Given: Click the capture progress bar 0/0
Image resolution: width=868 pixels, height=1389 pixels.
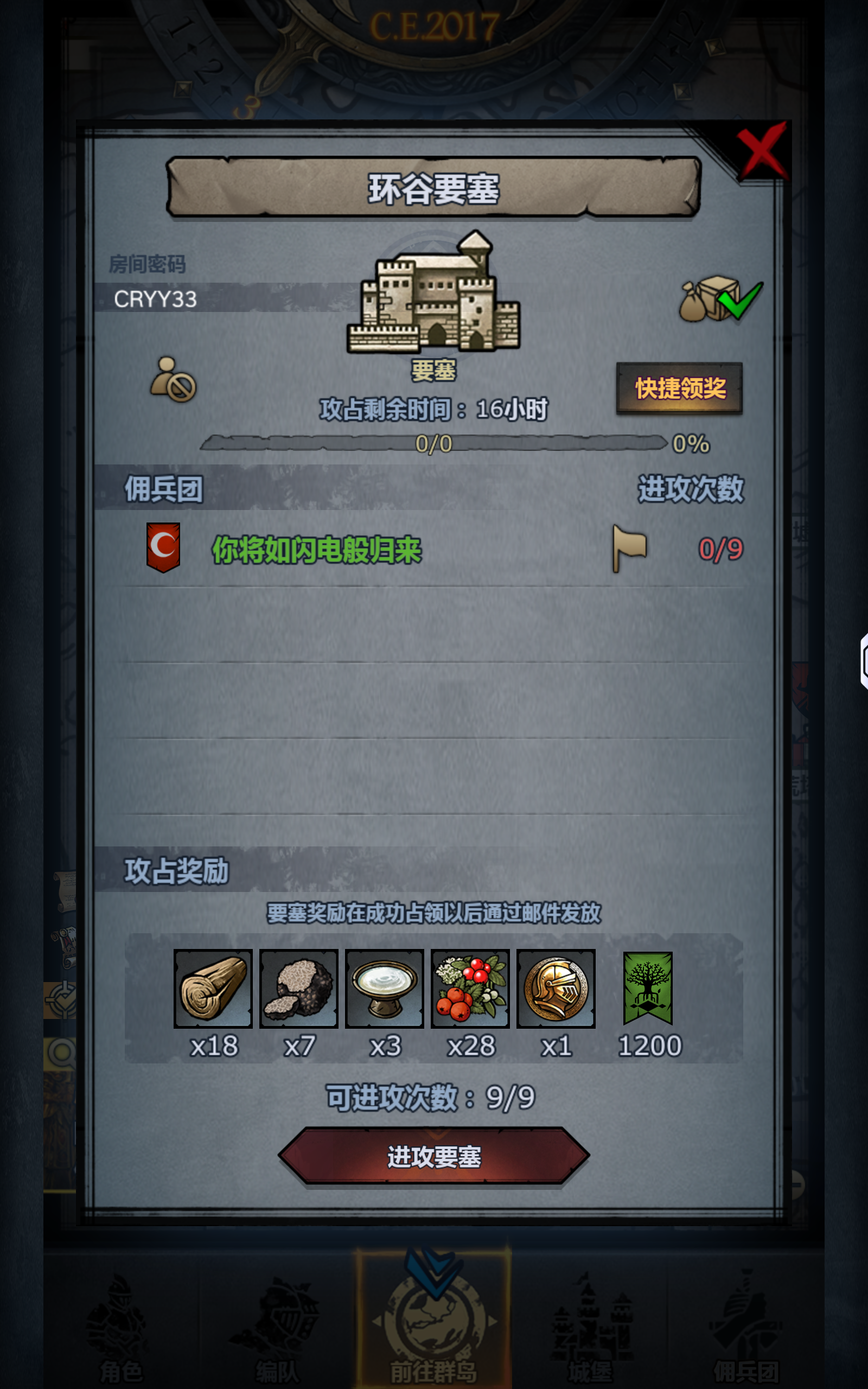Looking at the screenshot, I should (433, 443).
